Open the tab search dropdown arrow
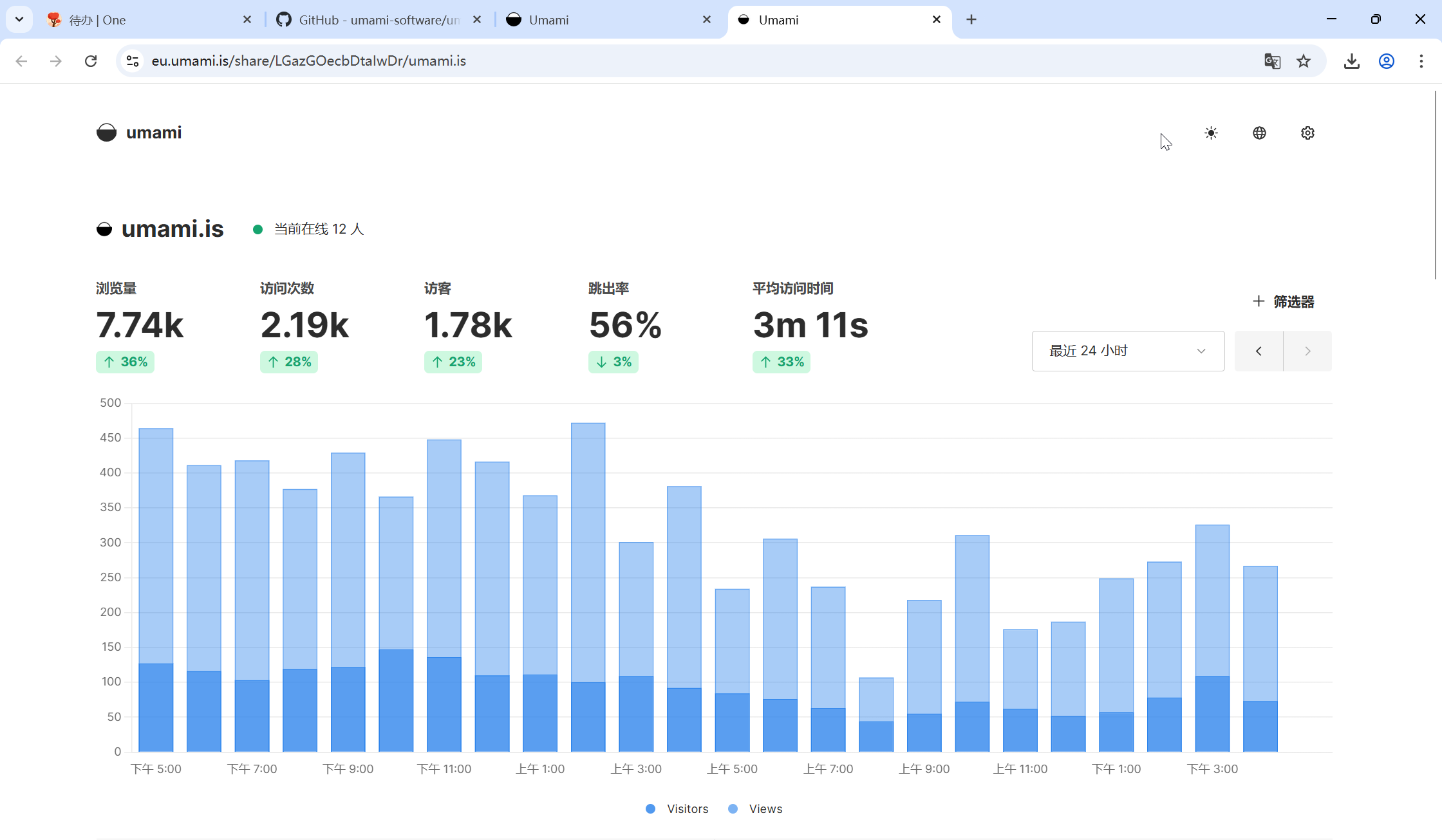1442x840 pixels. pos(19,19)
